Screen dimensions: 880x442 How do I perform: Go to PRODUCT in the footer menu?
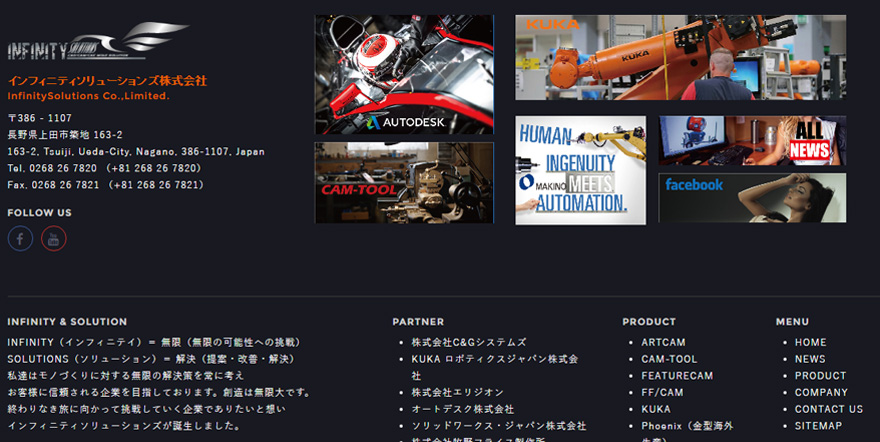[x=820, y=376]
